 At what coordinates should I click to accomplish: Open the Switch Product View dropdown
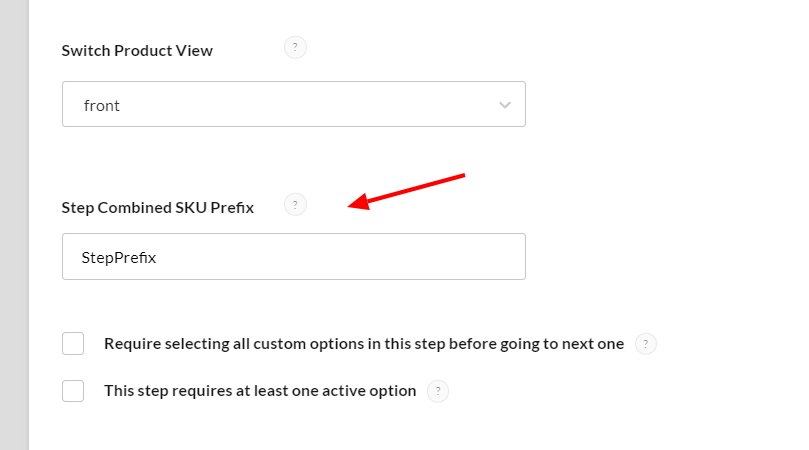(x=293, y=105)
